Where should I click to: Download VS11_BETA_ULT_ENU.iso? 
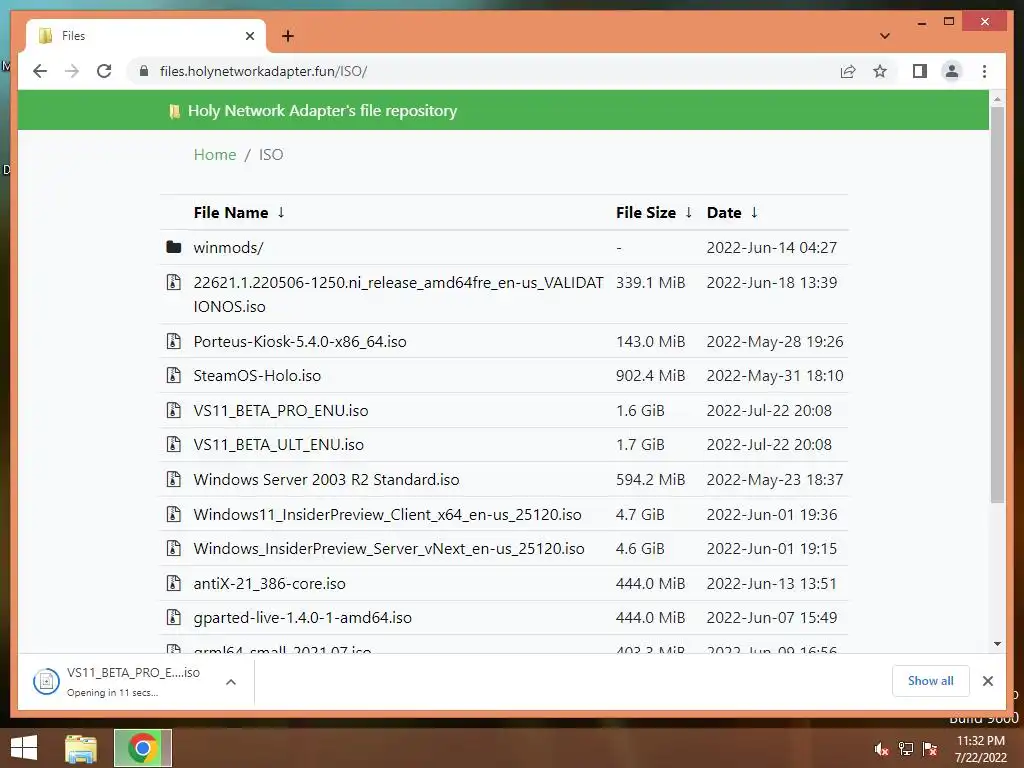tap(278, 445)
